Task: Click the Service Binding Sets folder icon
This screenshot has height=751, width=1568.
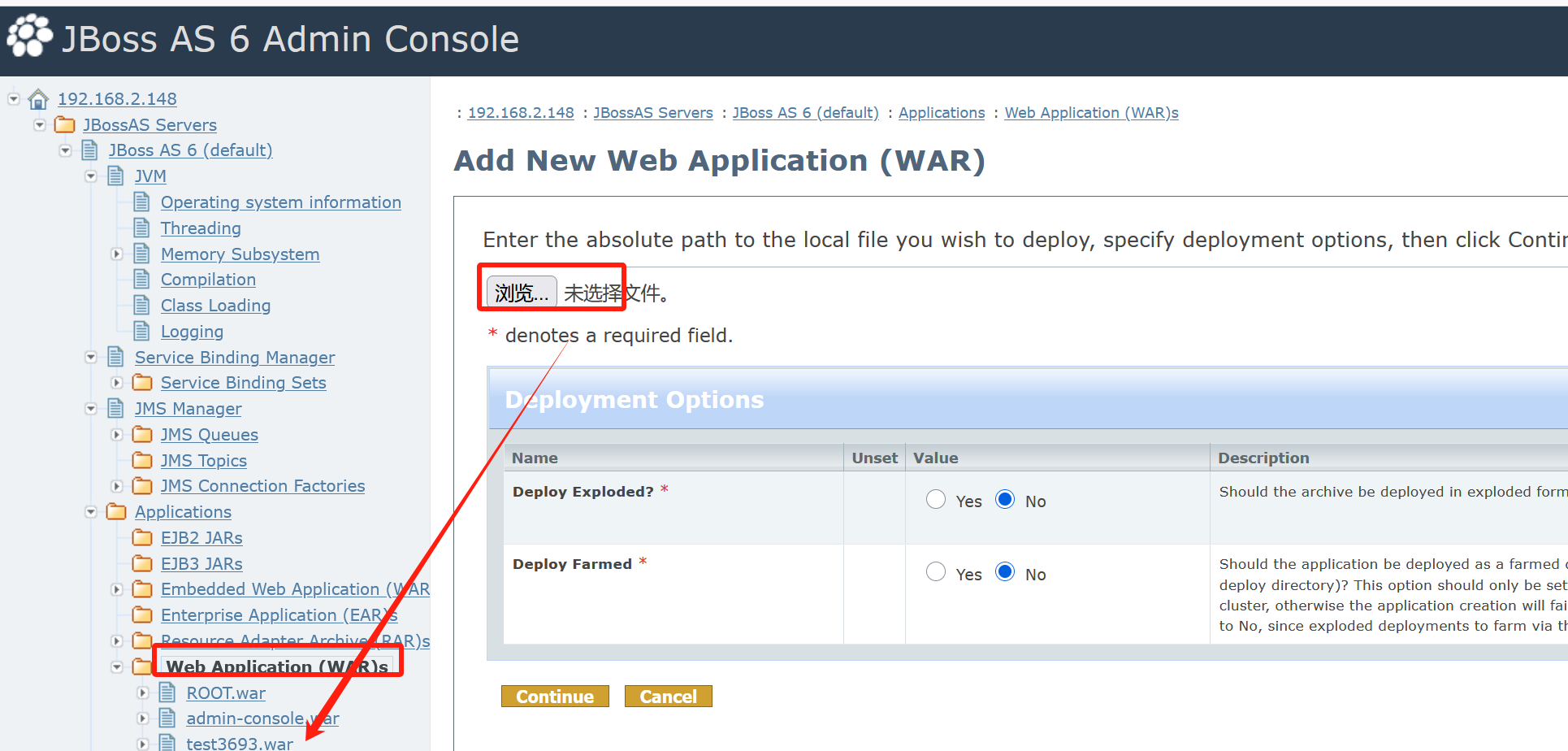Action: [x=142, y=382]
